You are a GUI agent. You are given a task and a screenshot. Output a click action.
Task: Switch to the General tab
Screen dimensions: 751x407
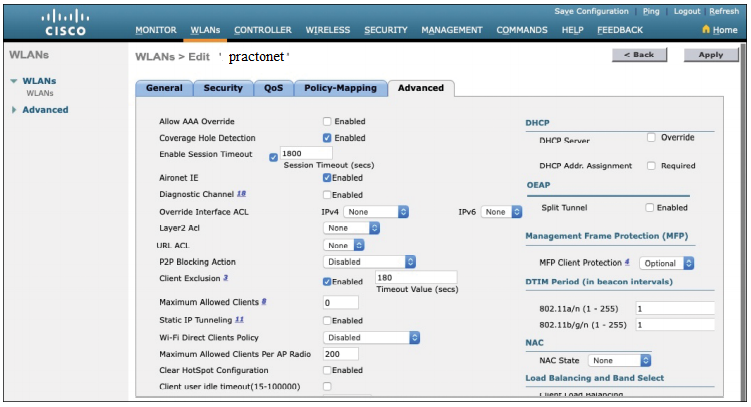coord(164,88)
